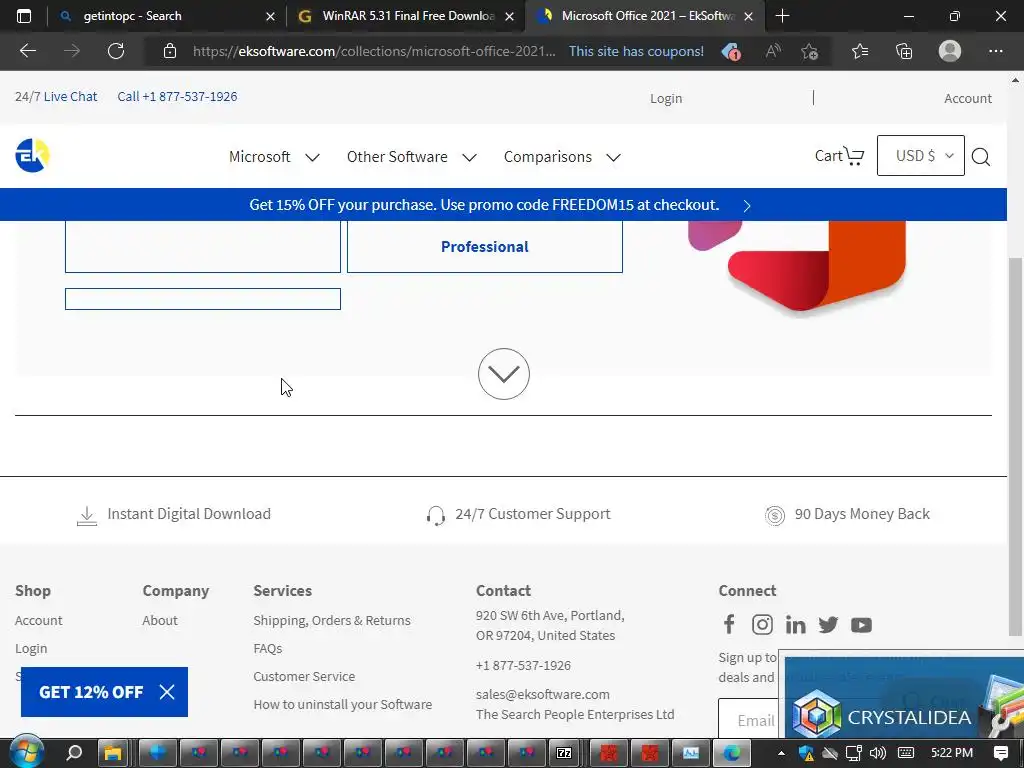Close the getintopc - Search tab
Viewport: 1024px width, 768px height.
(x=270, y=16)
